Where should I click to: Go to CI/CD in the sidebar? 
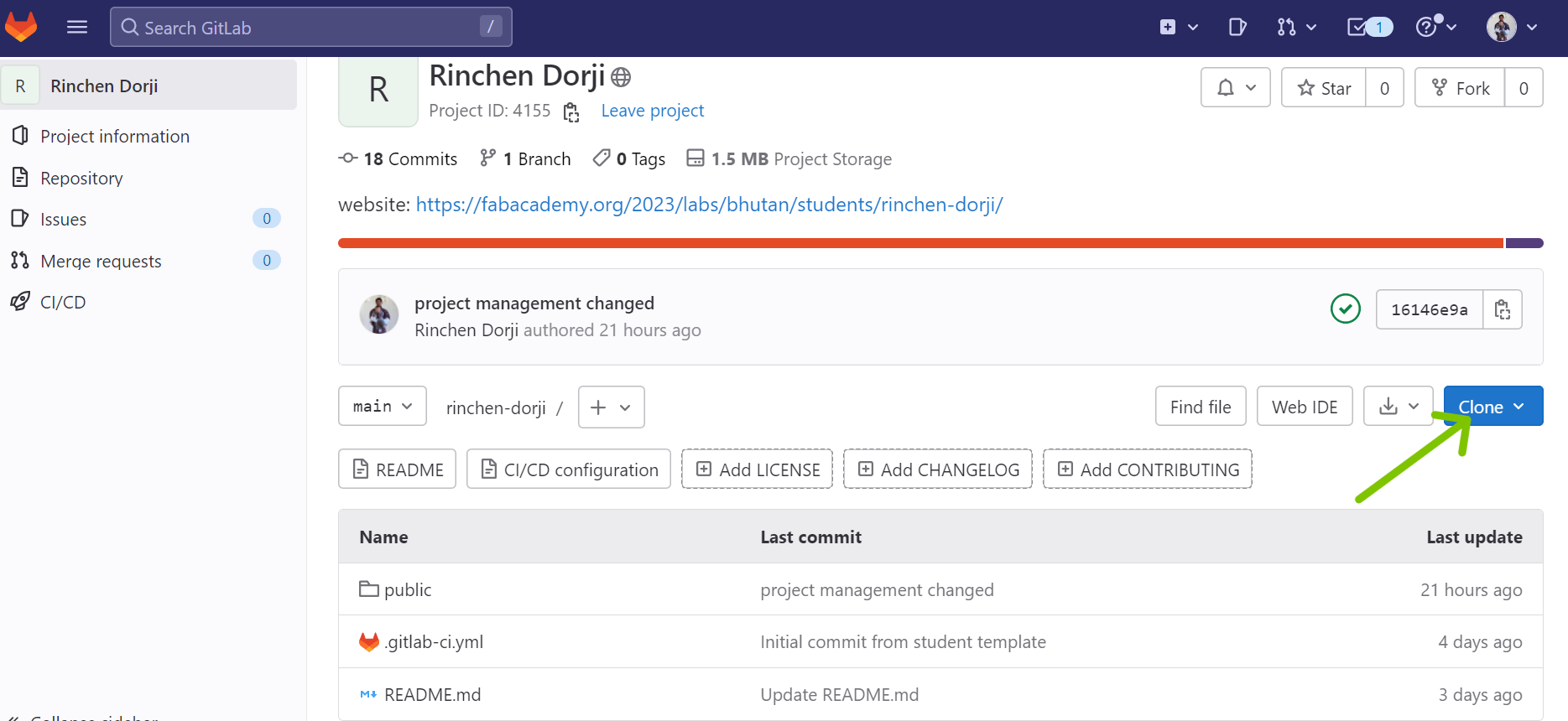coord(63,302)
